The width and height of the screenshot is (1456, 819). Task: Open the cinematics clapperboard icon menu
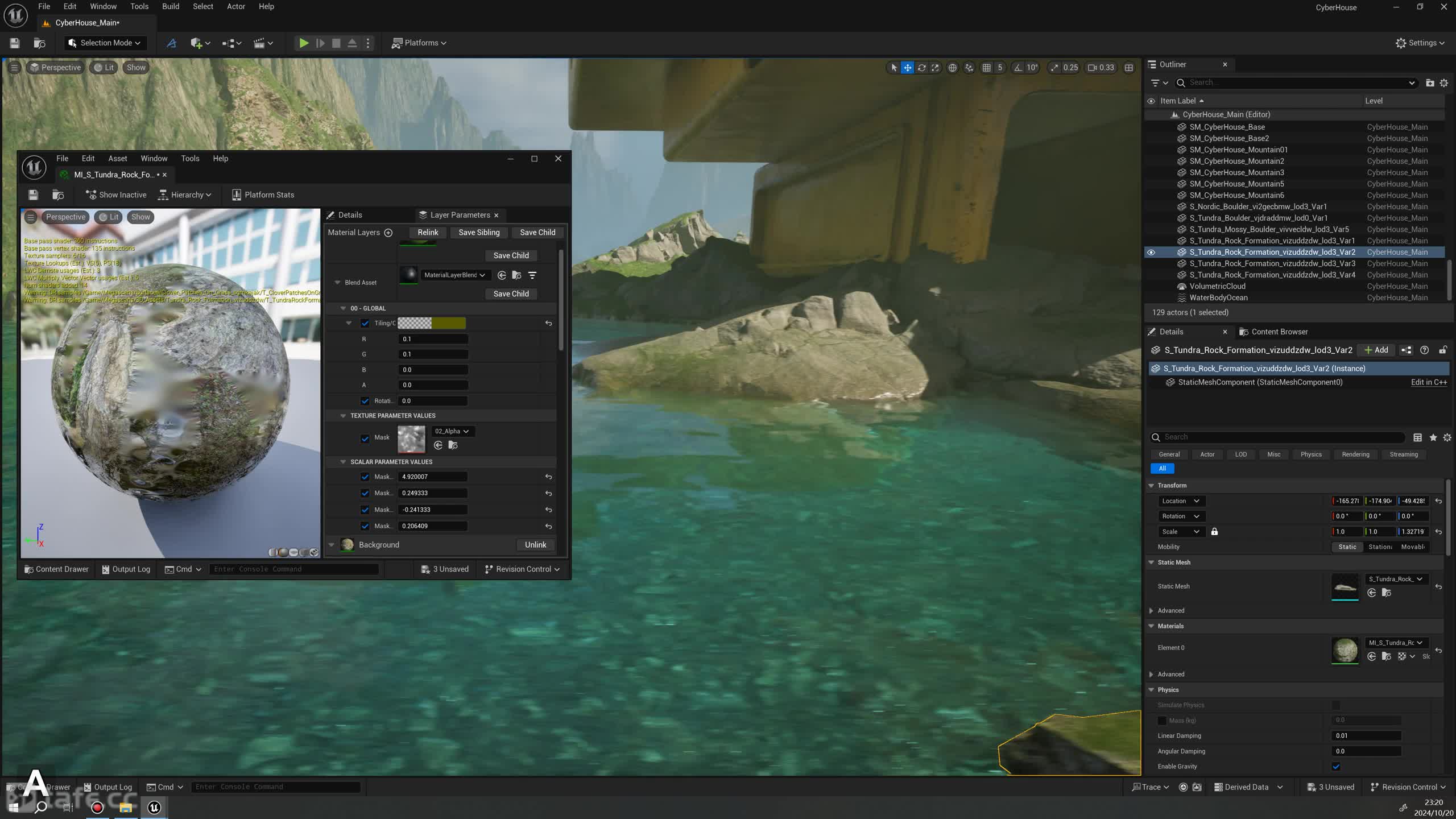click(x=263, y=43)
